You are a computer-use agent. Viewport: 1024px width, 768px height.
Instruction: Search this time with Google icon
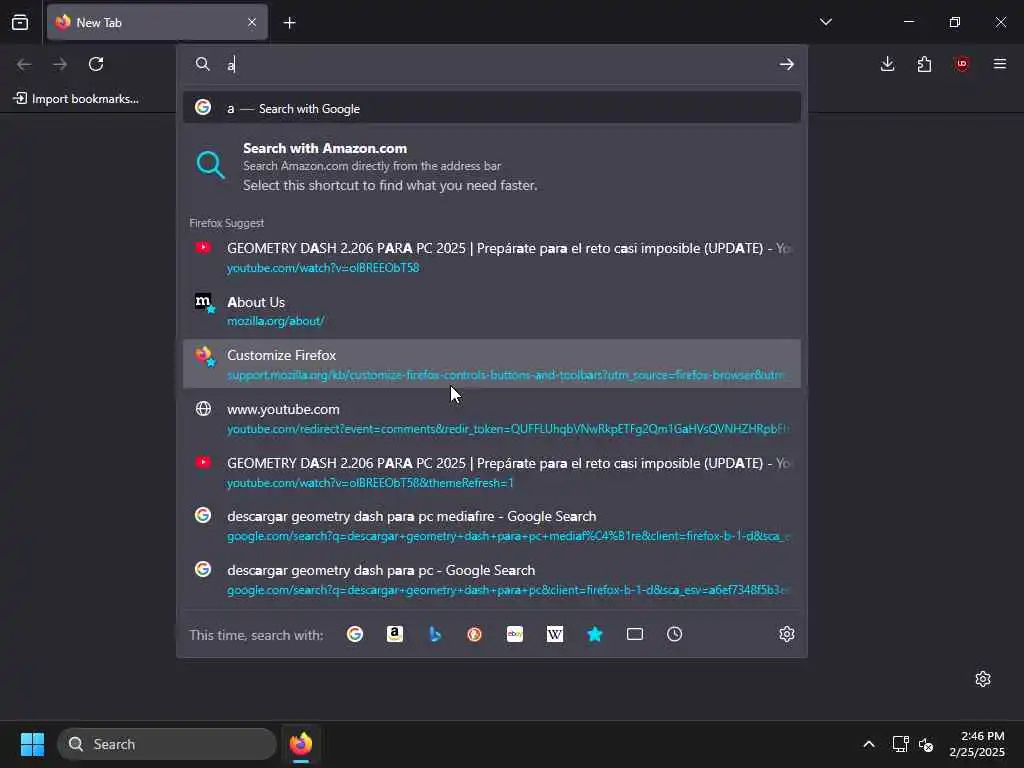click(x=355, y=634)
